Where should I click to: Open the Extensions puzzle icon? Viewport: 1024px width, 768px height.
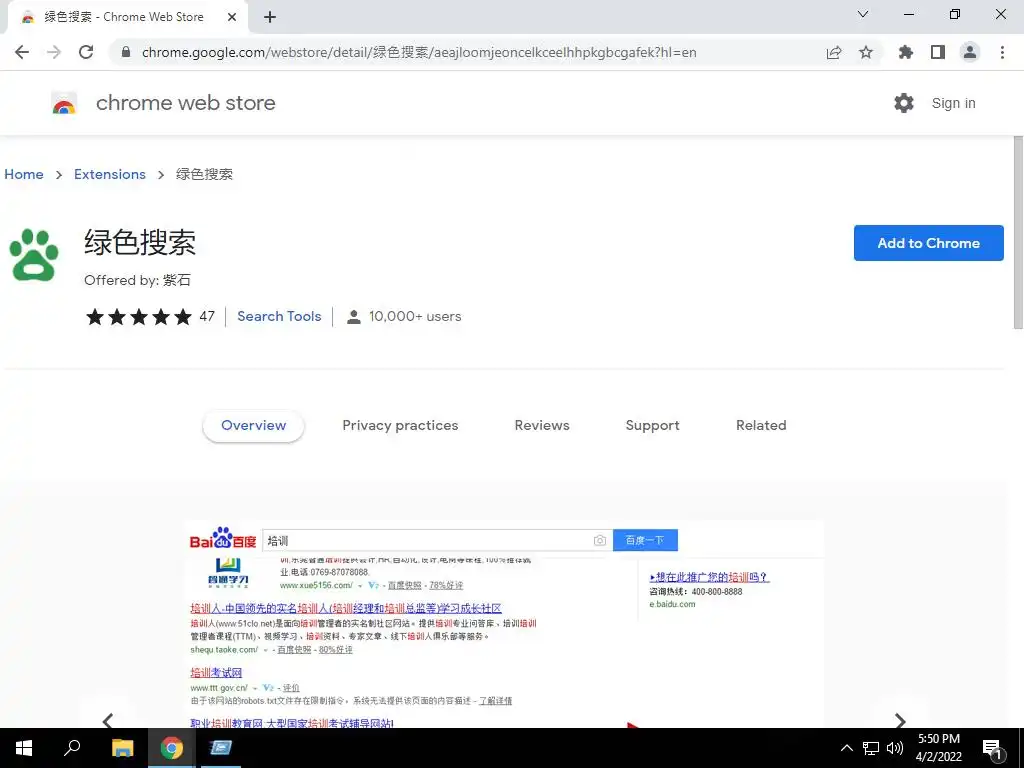tap(906, 52)
